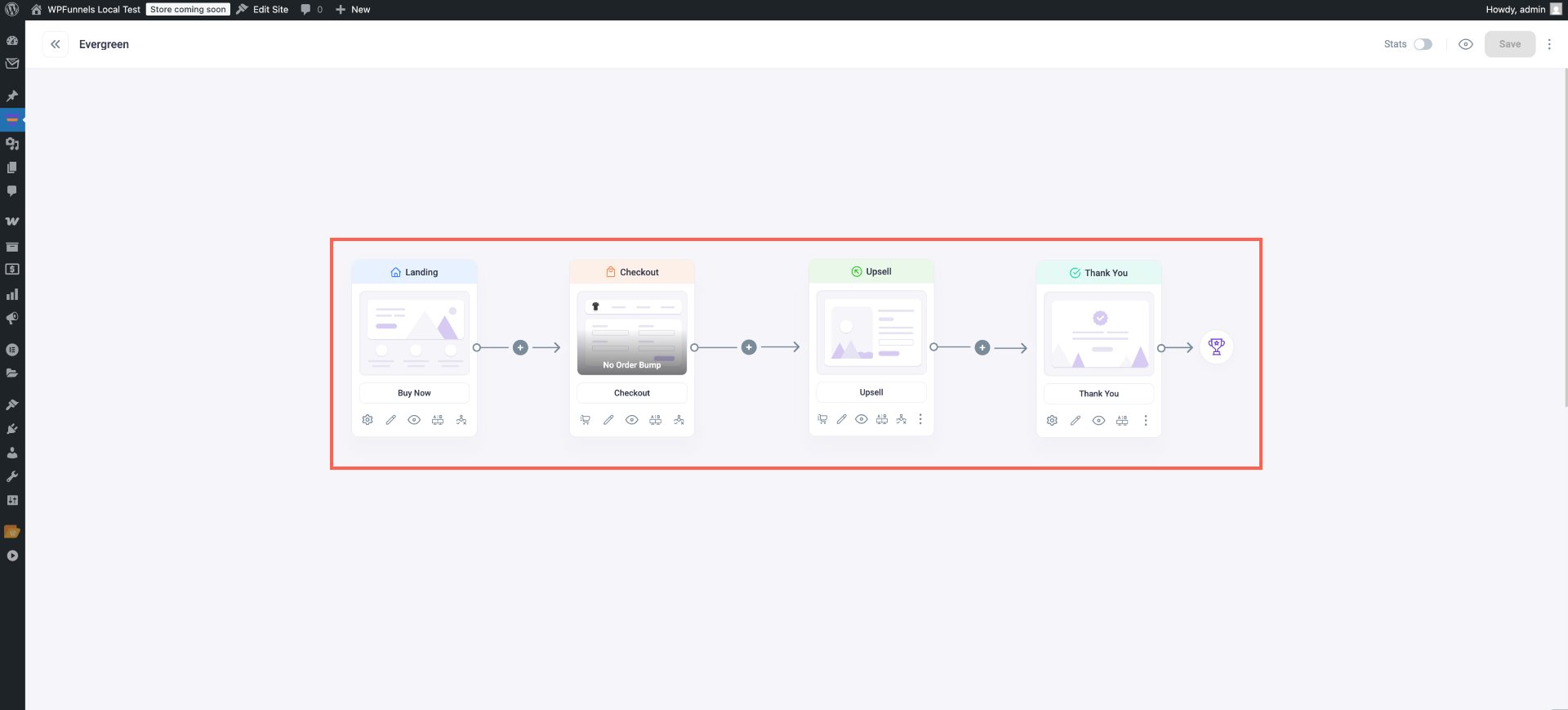Add step between Upsell and Thank You

coord(982,348)
